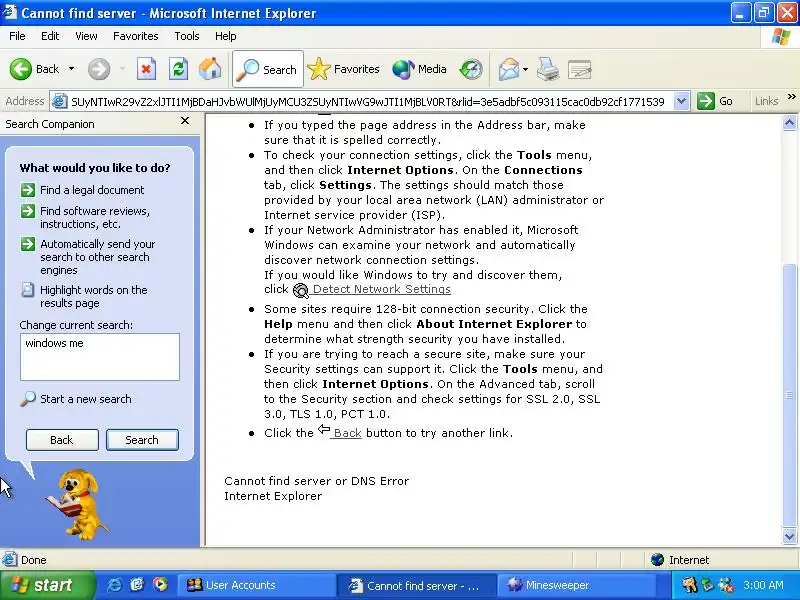Click the scrollbar up arrow
This screenshot has height=600, width=800.
(x=789, y=122)
